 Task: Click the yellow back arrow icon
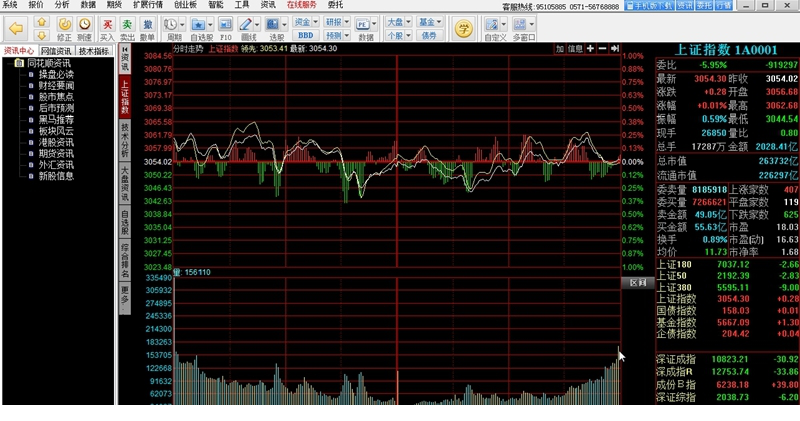point(16,27)
